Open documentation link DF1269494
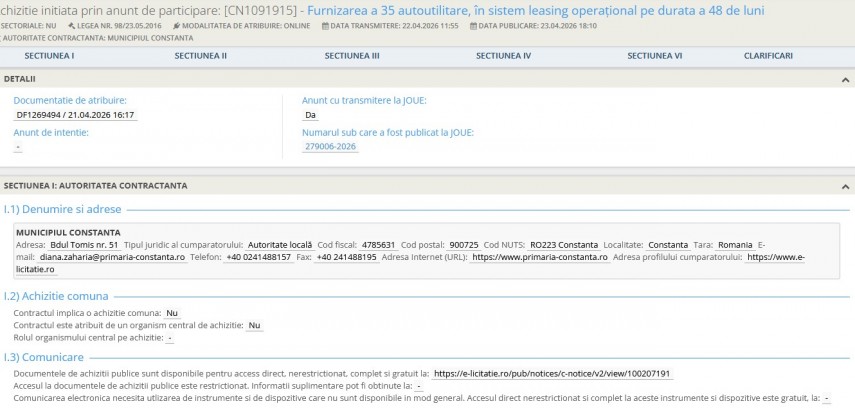The width and height of the screenshot is (855, 408). point(75,115)
